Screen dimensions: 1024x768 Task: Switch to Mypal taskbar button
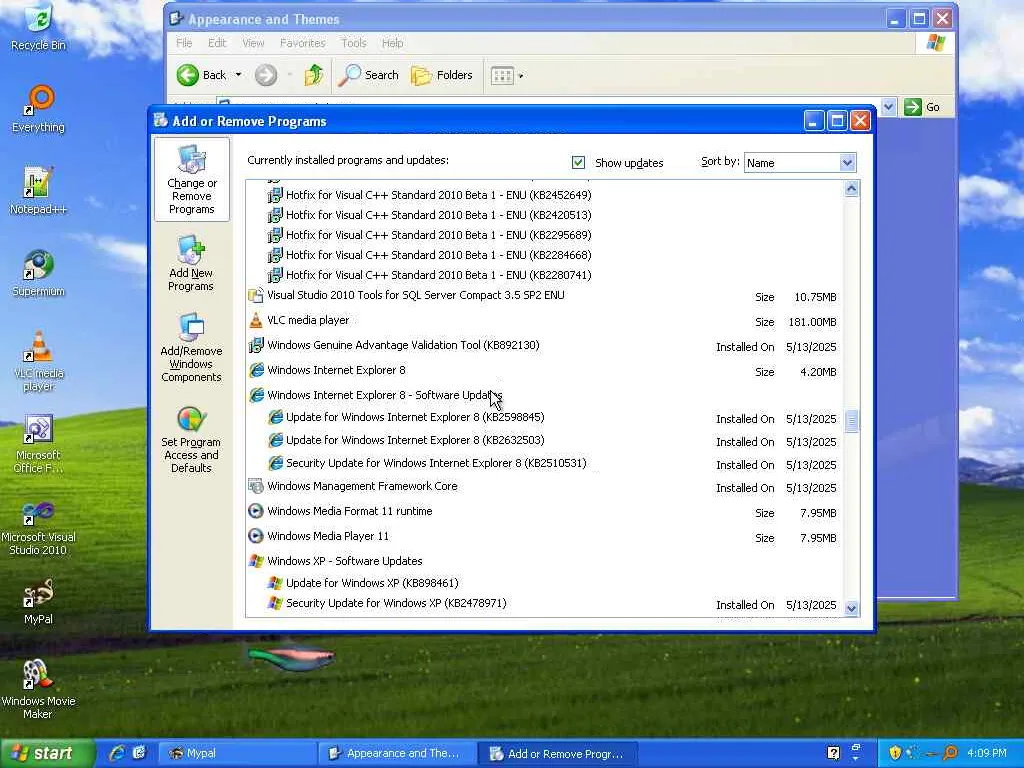238,753
